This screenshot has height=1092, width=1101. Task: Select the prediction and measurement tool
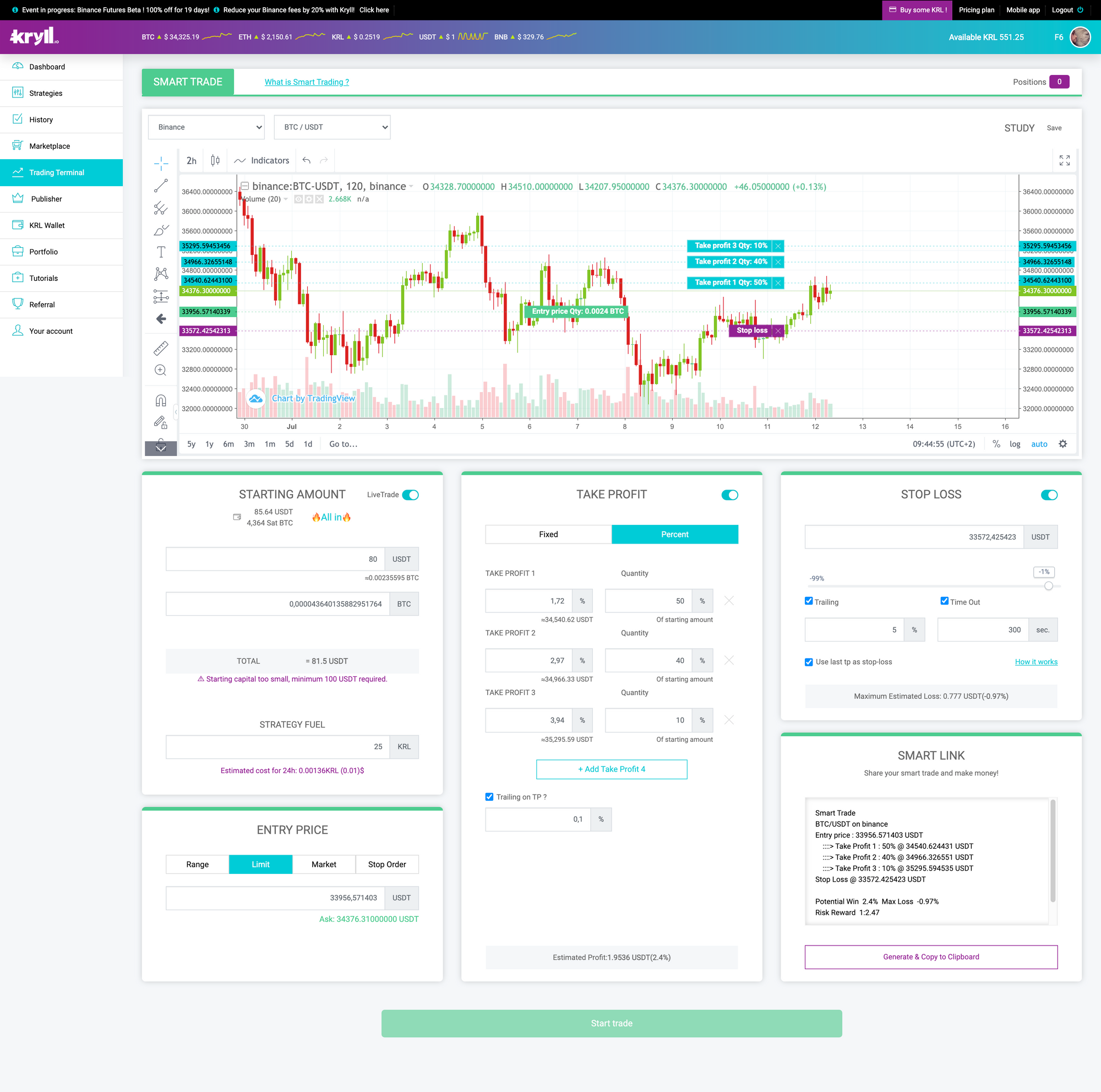[161, 296]
